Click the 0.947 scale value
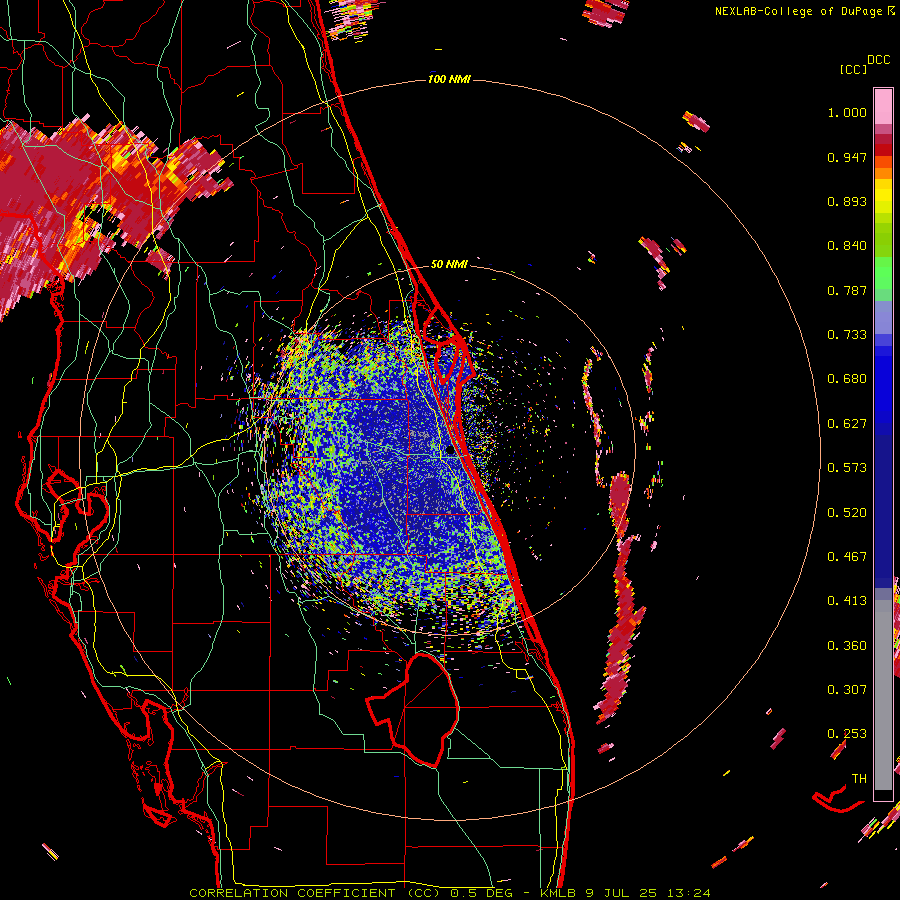This screenshot has width=900, height=900. (x=847, y=157)
